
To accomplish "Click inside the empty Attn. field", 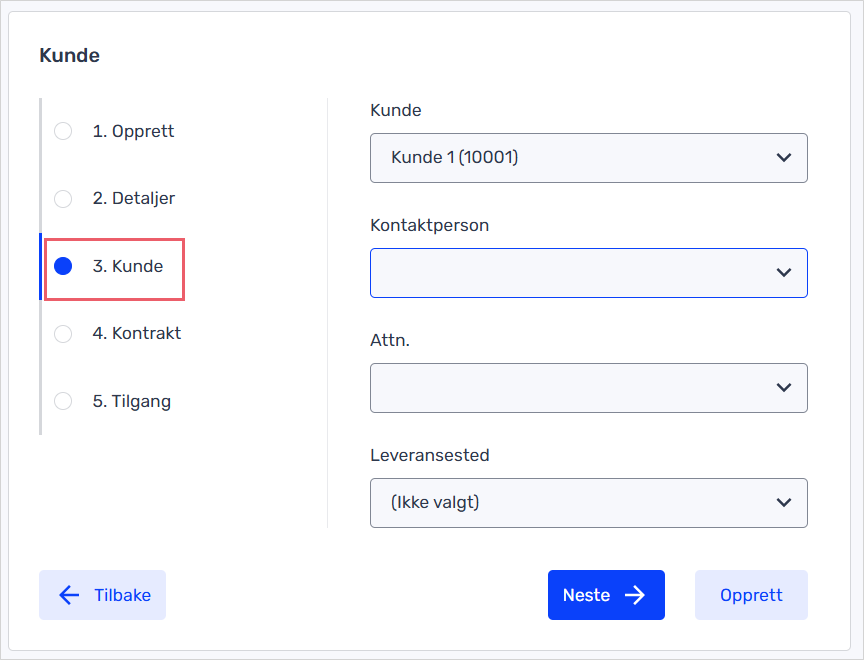I will pyautogui.click(x=588, y=388).
